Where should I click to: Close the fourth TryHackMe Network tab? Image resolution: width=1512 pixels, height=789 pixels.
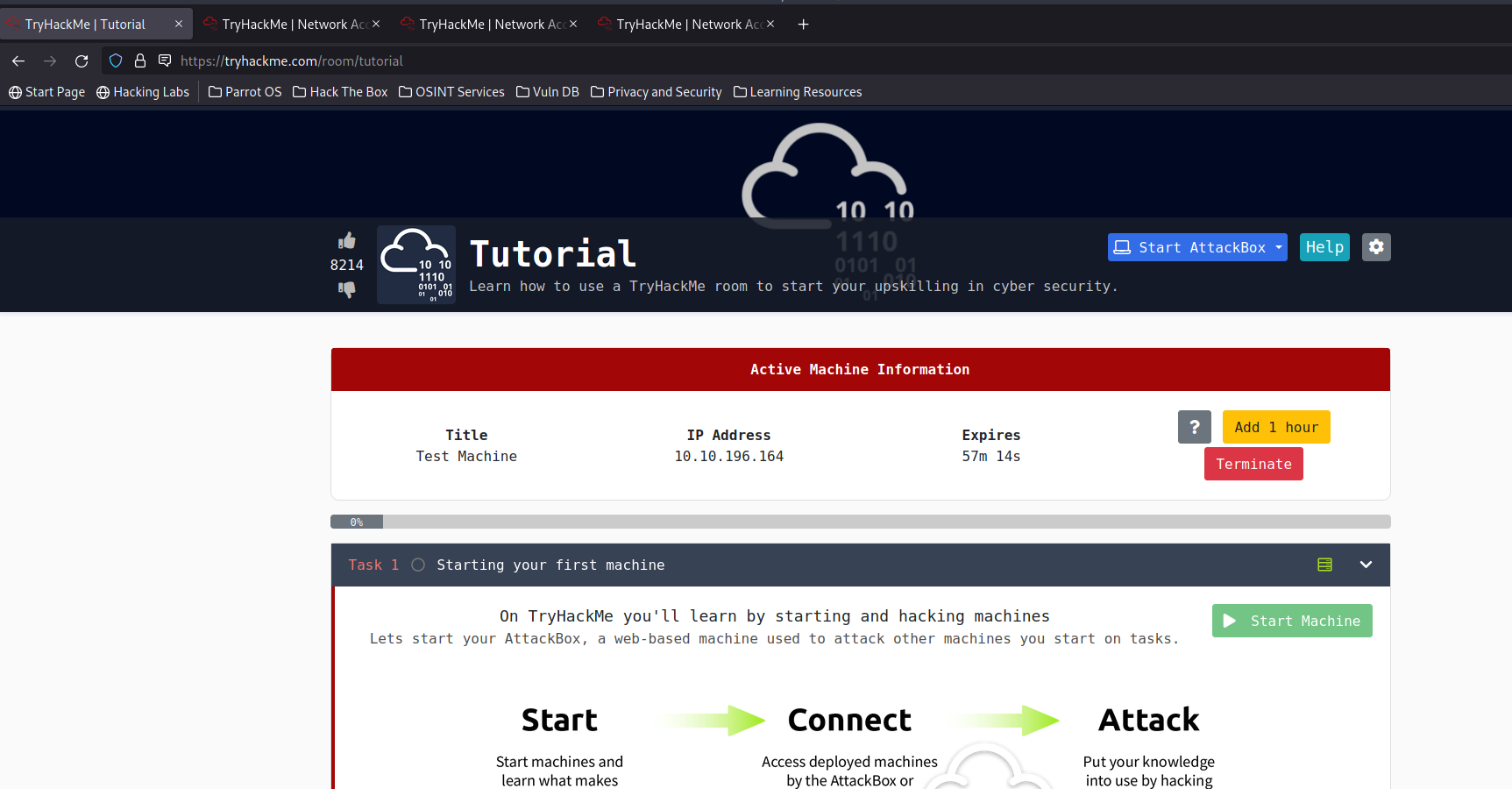click(770, 24)
